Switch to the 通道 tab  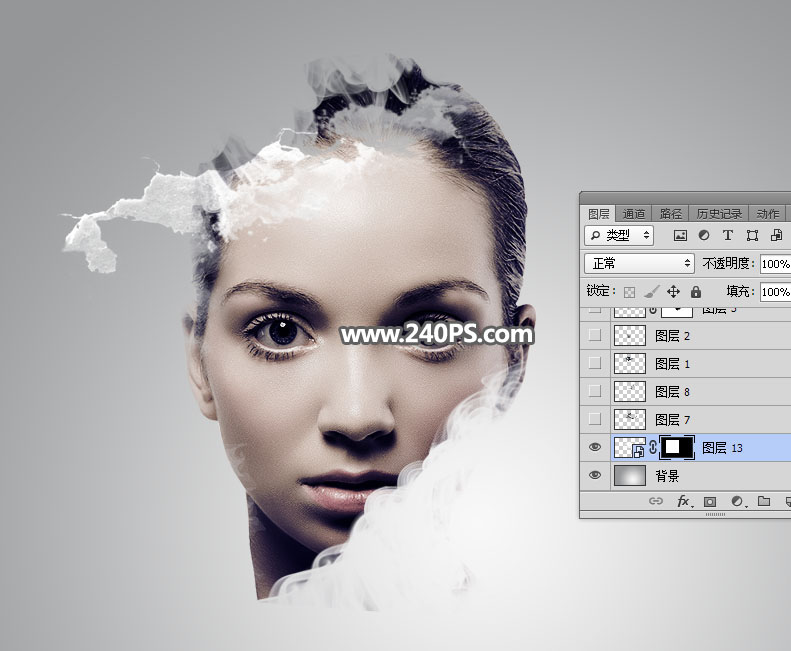[634, 213]
